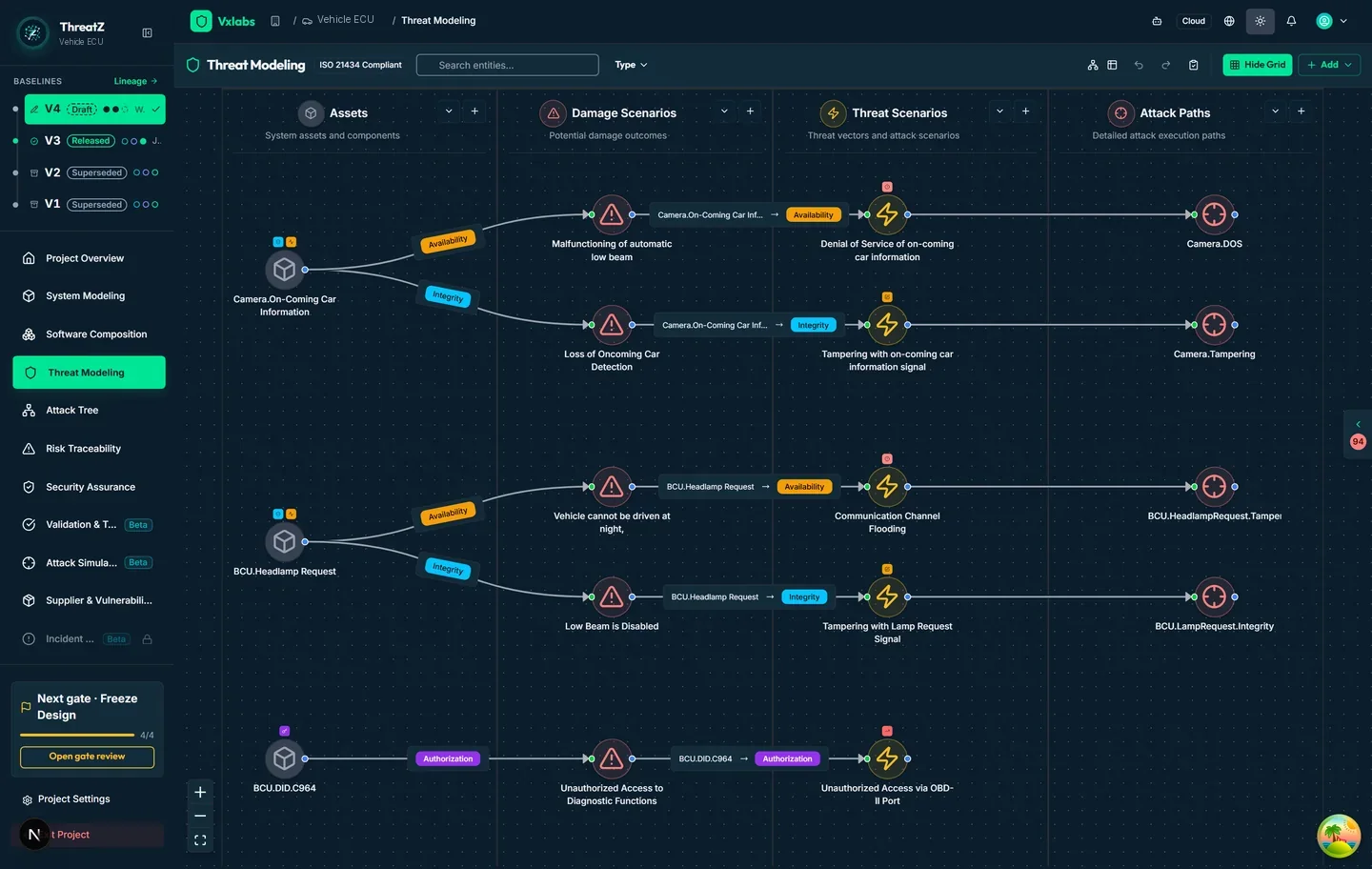
Task: Select Low Beam is Disabled warning node
Action: click(612, 597)
